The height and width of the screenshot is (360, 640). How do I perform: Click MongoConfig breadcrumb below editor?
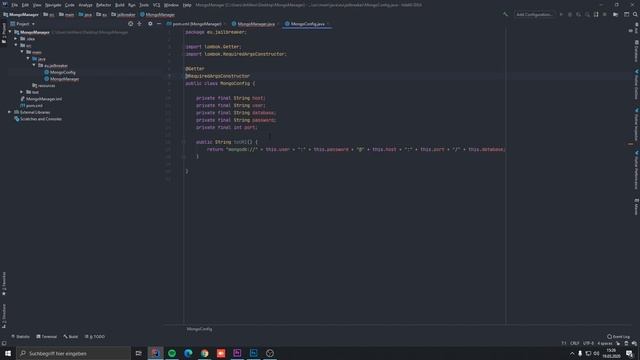(199, 329)
